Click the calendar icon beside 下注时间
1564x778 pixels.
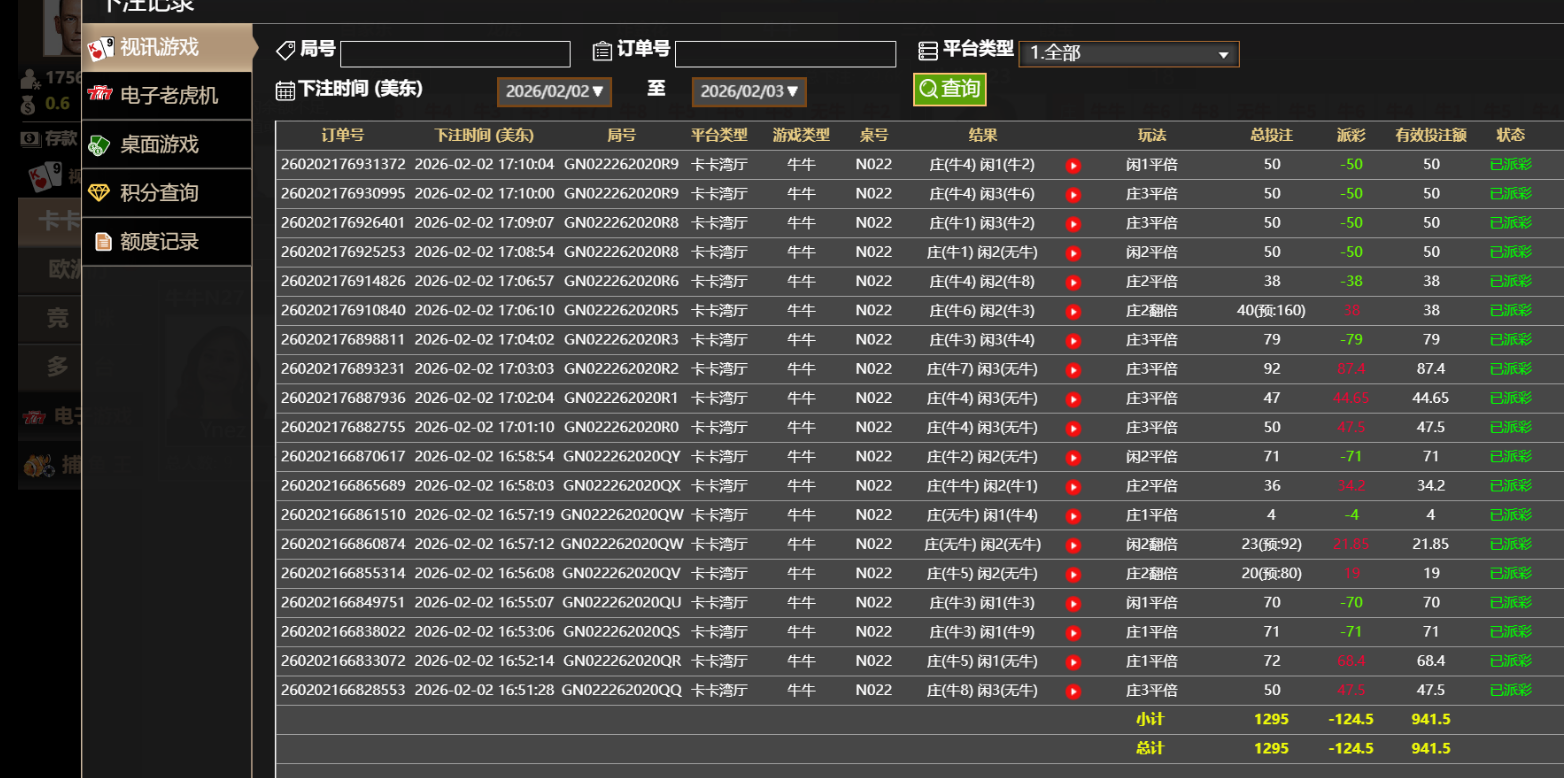coord(285,91)
